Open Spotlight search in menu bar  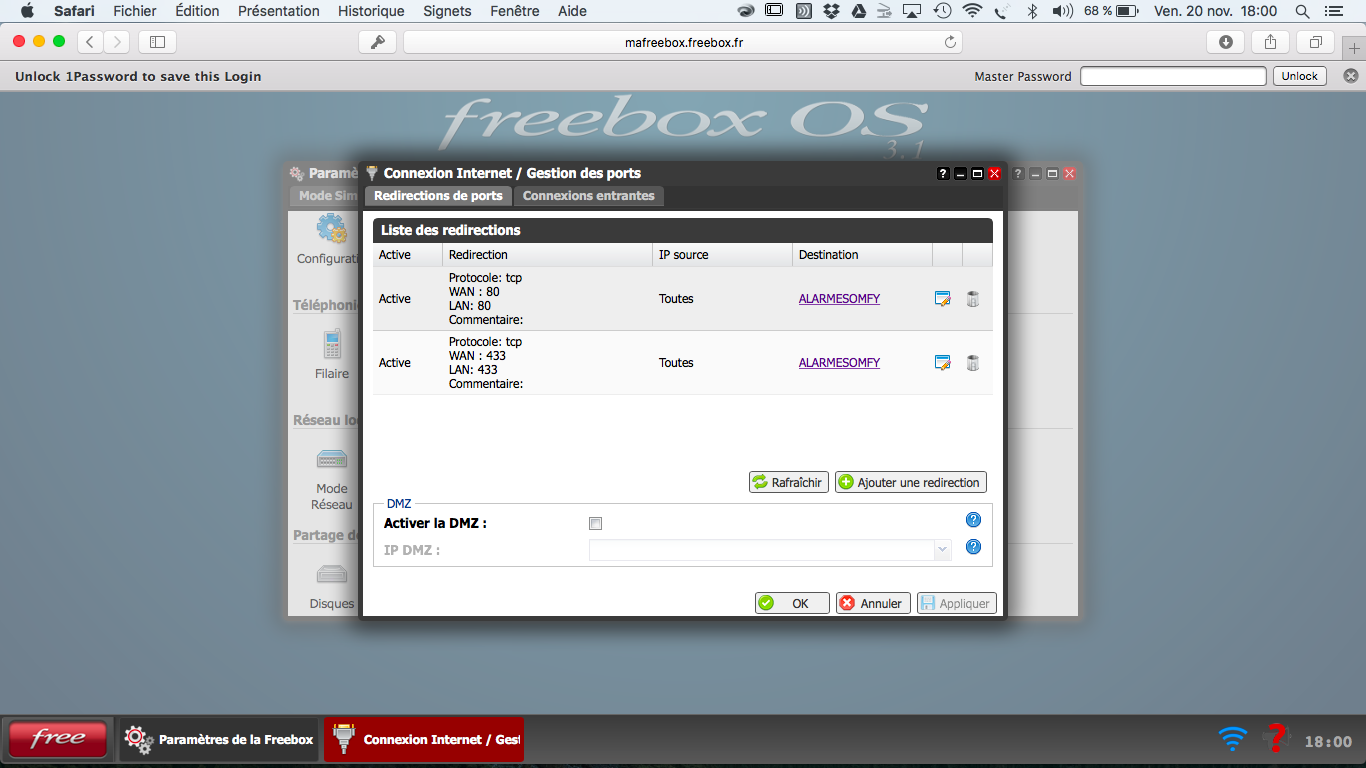pyautogui.click(x=1302, y=11)
